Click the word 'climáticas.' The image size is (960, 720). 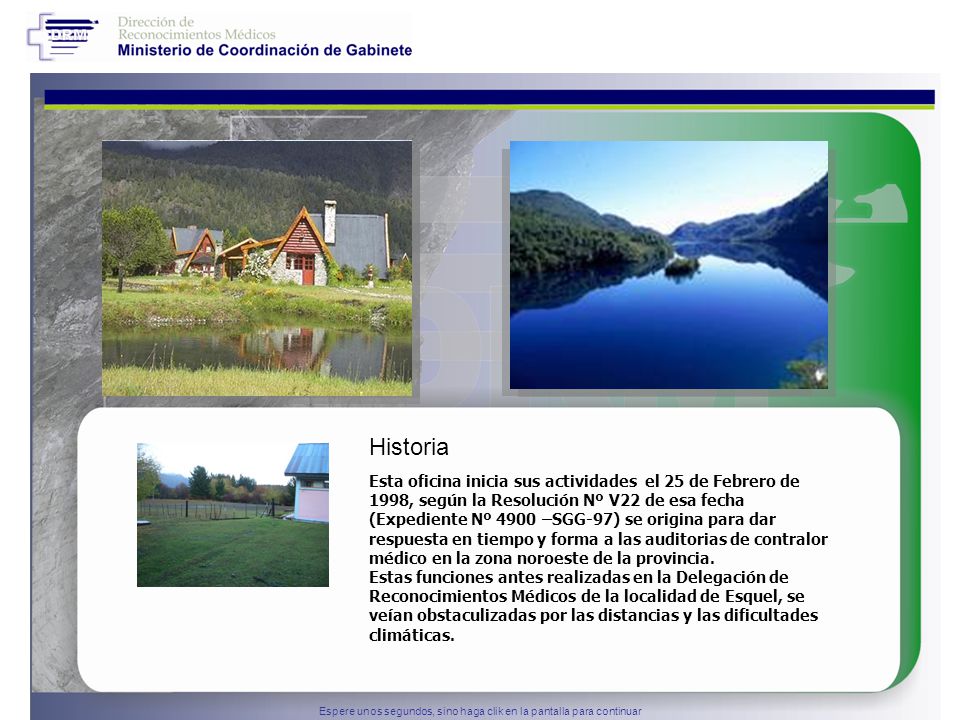(x=412, y=635)
